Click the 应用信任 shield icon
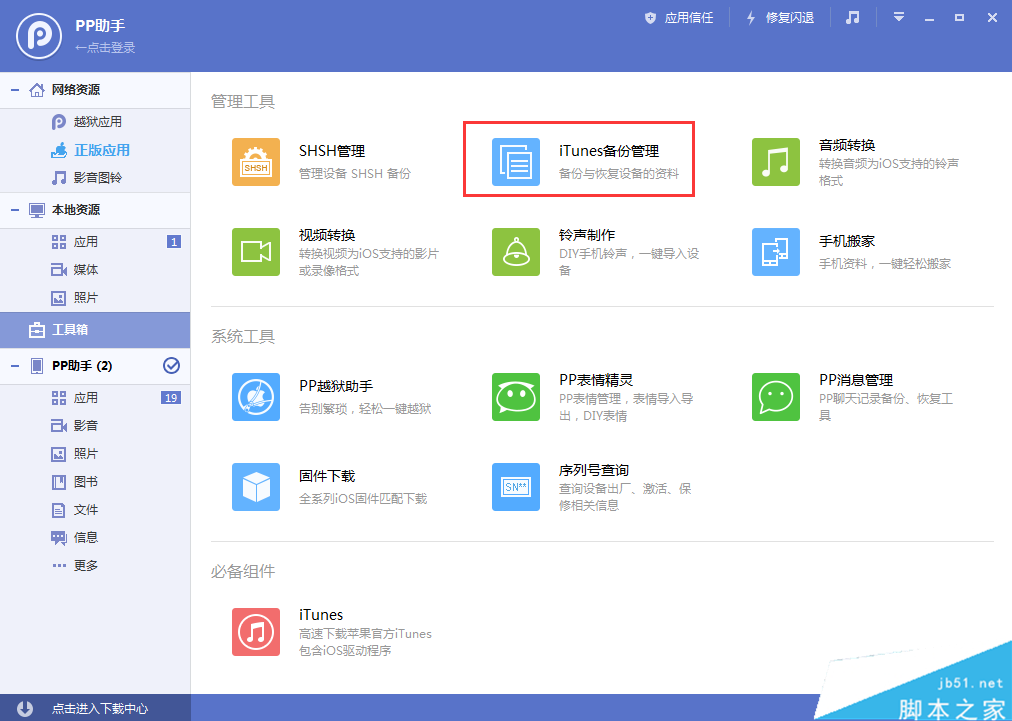Image resolution: width=1012 pixels, height=721 pixels. tap(651, 18)
